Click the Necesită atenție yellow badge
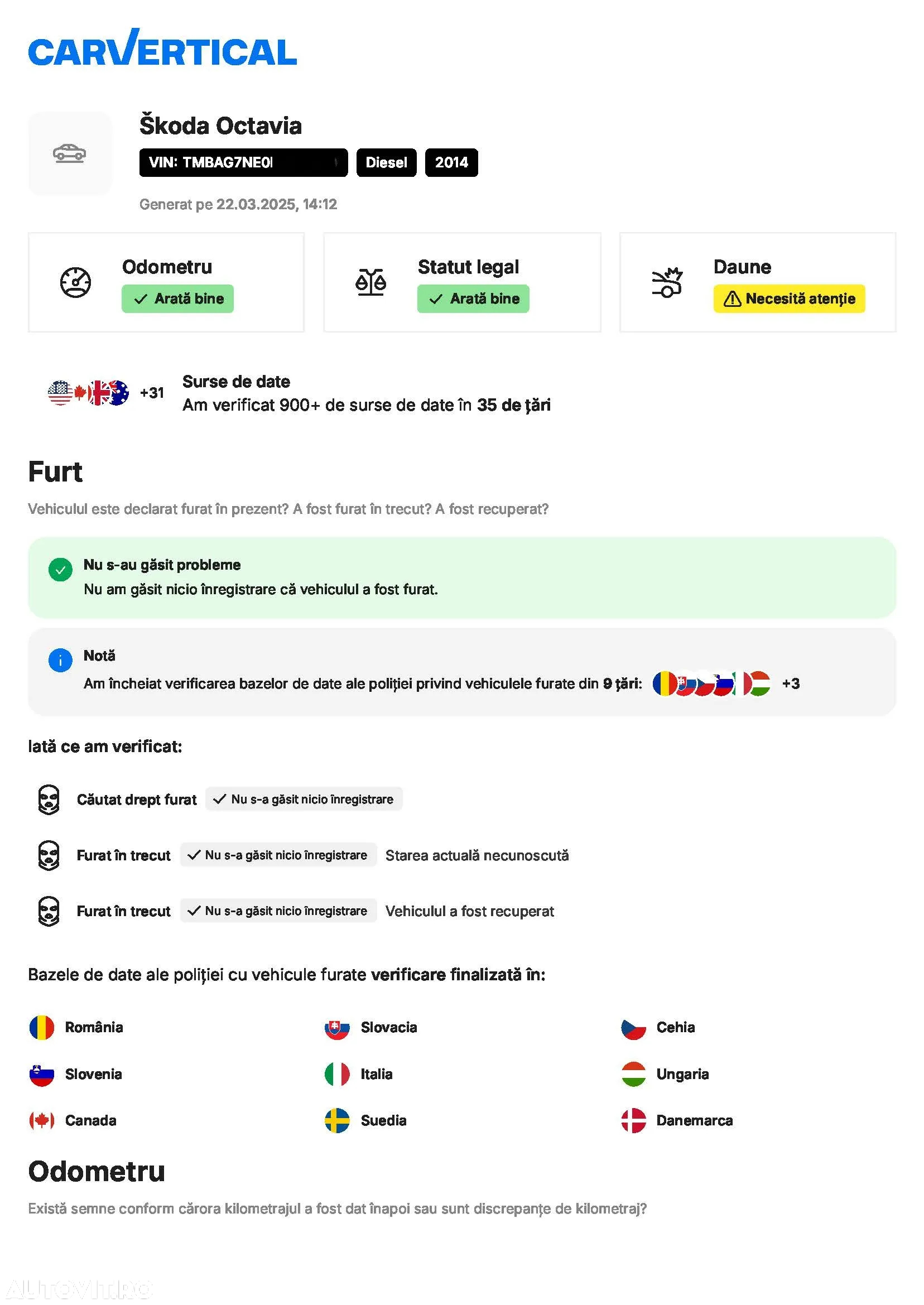Screen dimensions: 924x1305 coord(789,298)
